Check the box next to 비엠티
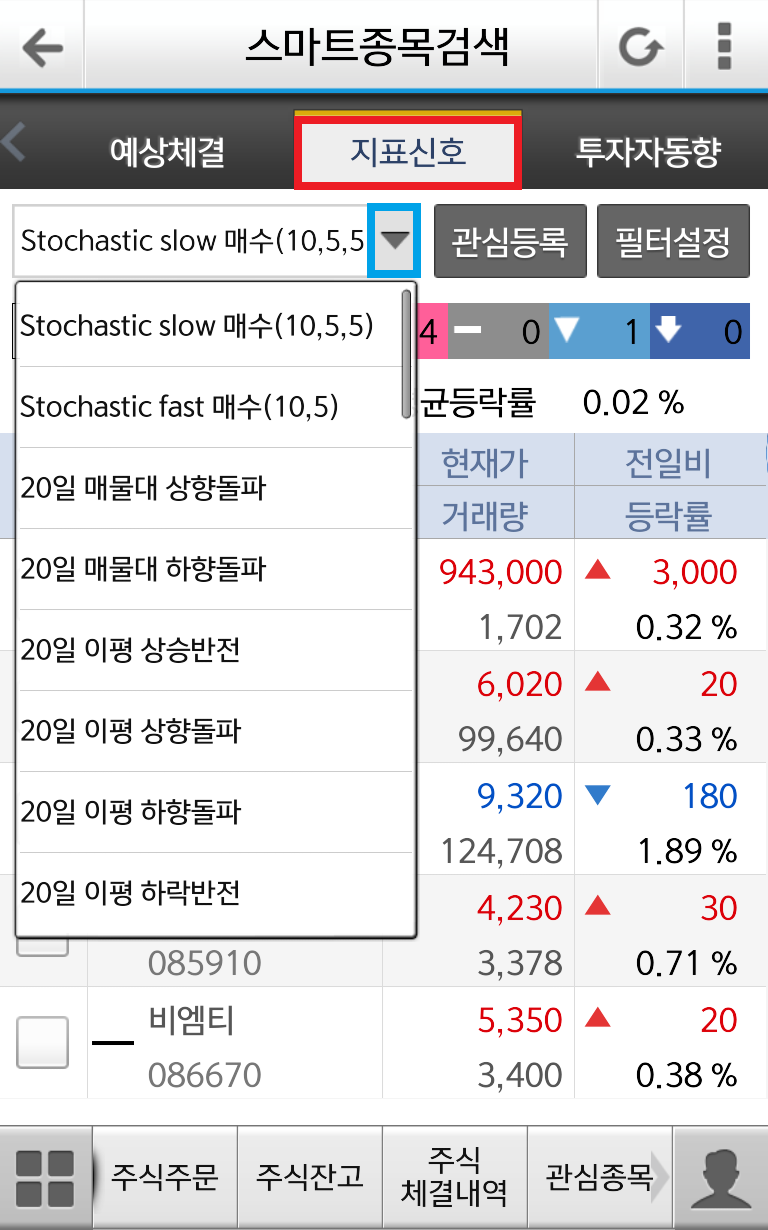This screenshot has width=768, height=1230. pos(43,1043)
